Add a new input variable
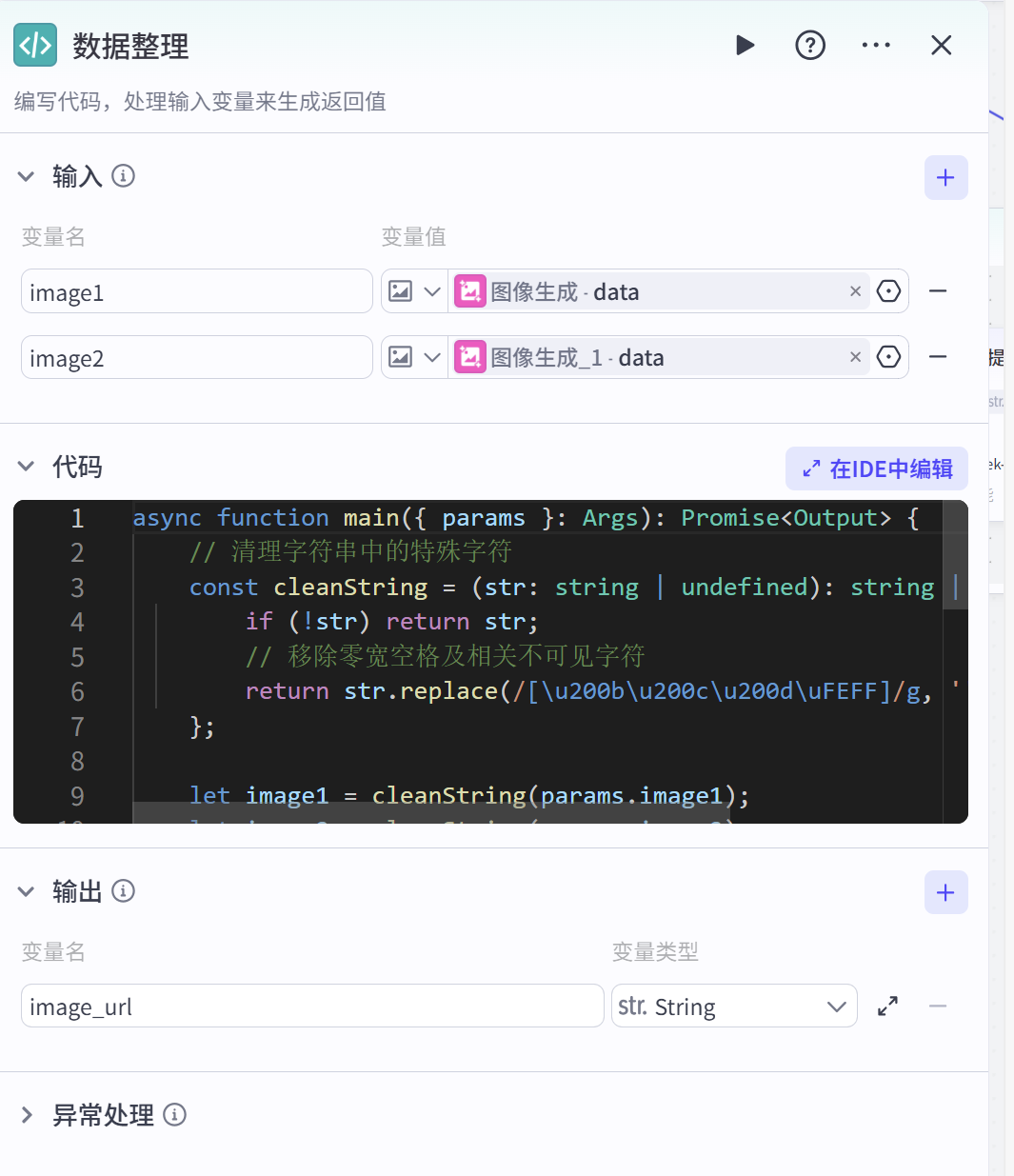 pos(945,177)
